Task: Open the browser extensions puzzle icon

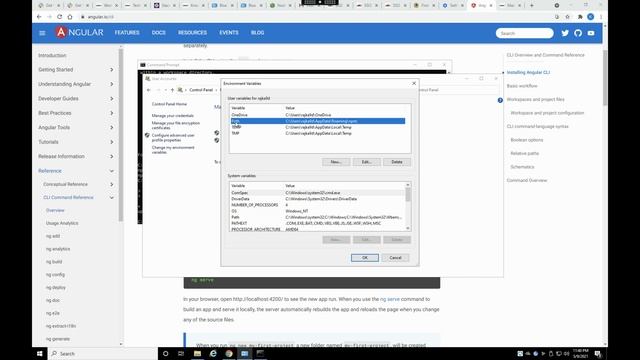Action: click(x=580, y=17)
